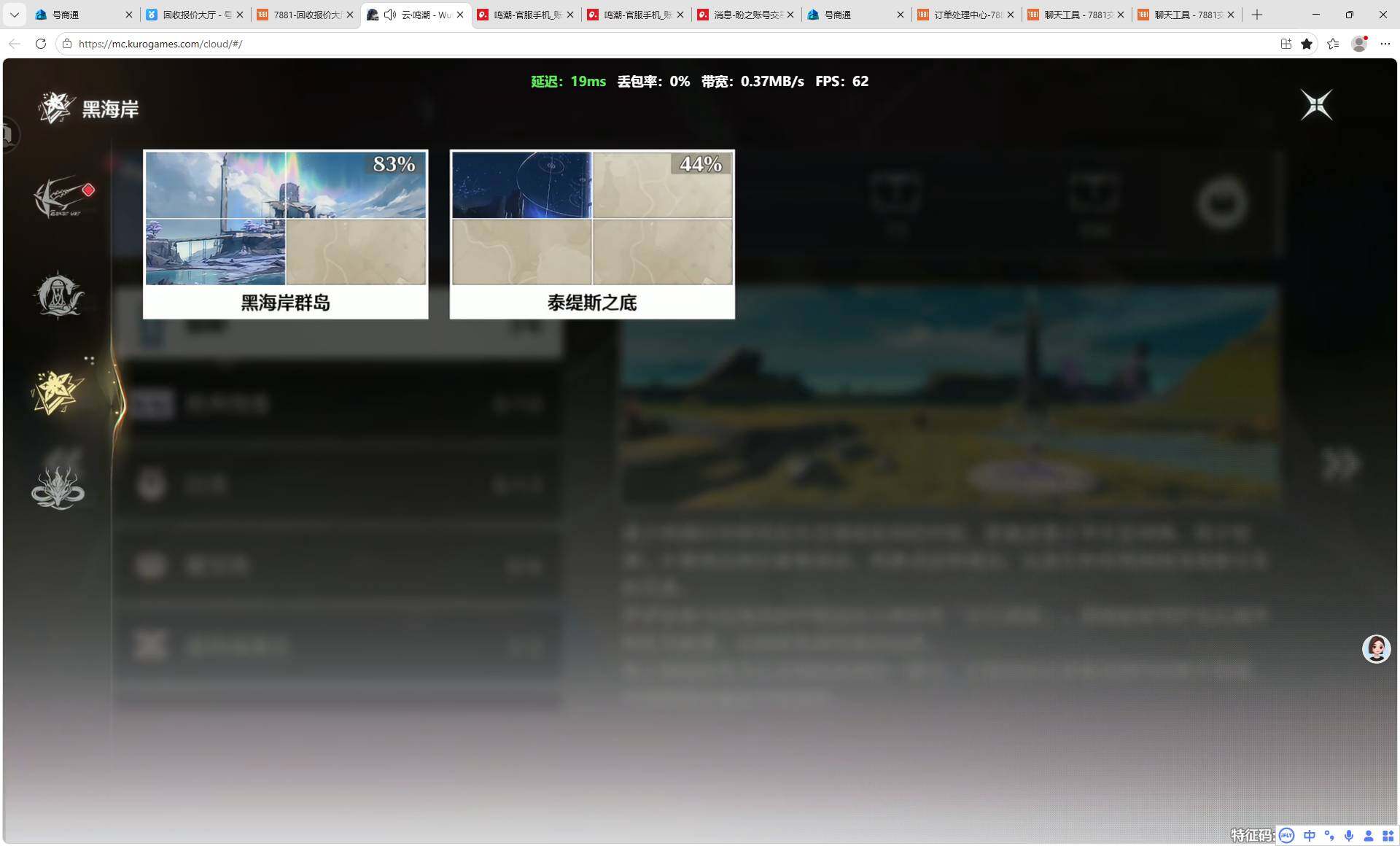1400x846 pixels.
Task: Mute the 云·鸣潮 tab audio icon
Action: coord(390,15)
